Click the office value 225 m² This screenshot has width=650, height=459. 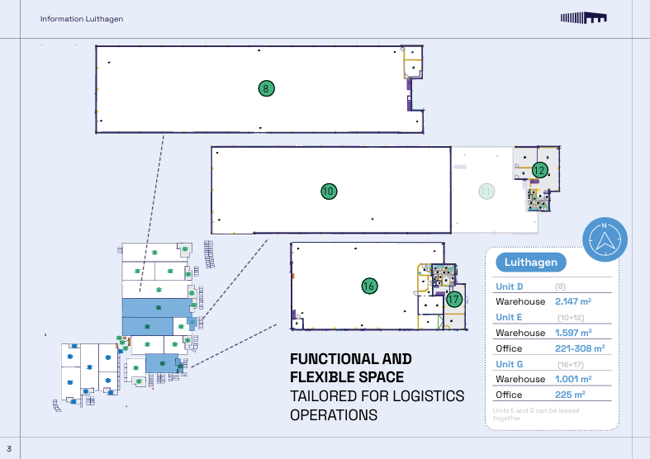click(570, 395)
